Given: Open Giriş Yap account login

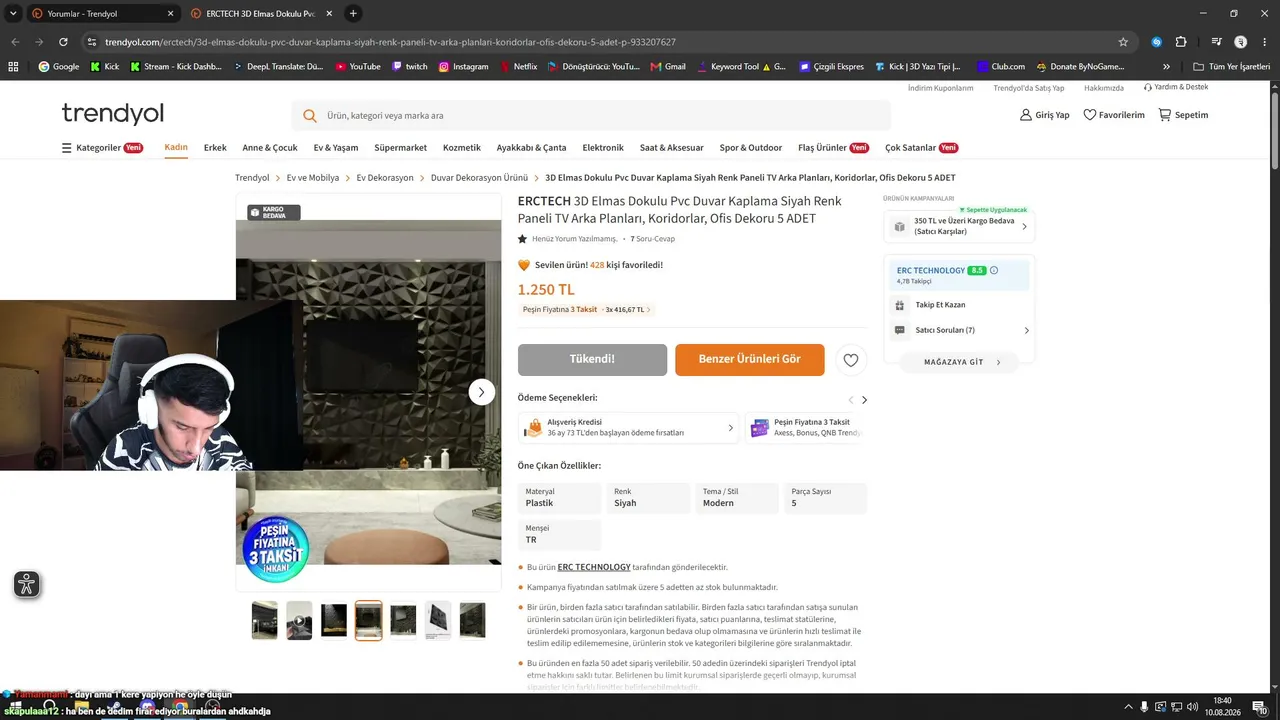Looking at the screenshot, I should (1044, 115).
